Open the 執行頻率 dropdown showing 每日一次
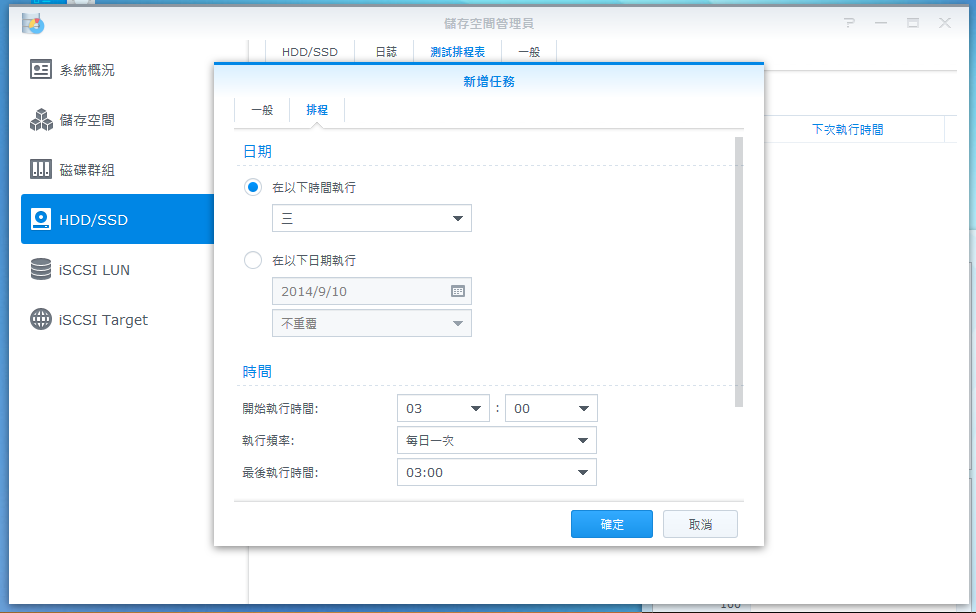The width and height of the screenshot is (976, 613). pos(497,440)
